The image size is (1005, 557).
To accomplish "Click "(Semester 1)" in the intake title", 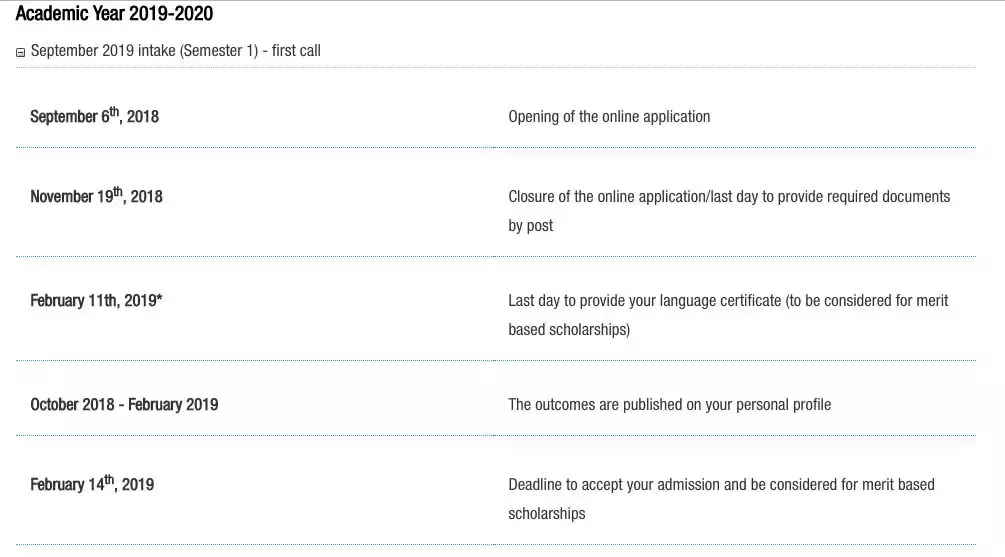I will click(x=219, y=51).
